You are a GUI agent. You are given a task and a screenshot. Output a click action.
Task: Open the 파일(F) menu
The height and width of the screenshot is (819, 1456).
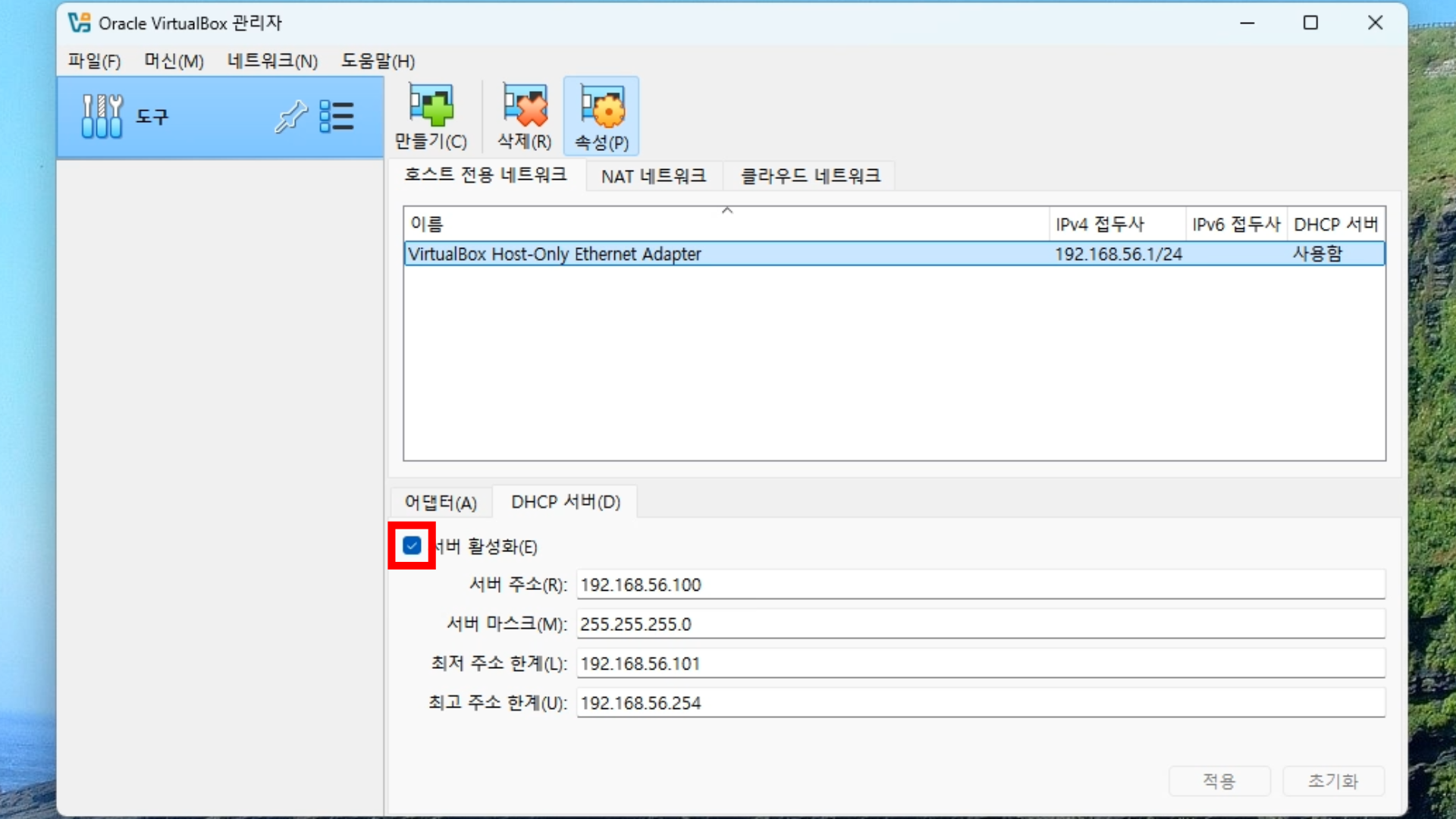[94, 61]
